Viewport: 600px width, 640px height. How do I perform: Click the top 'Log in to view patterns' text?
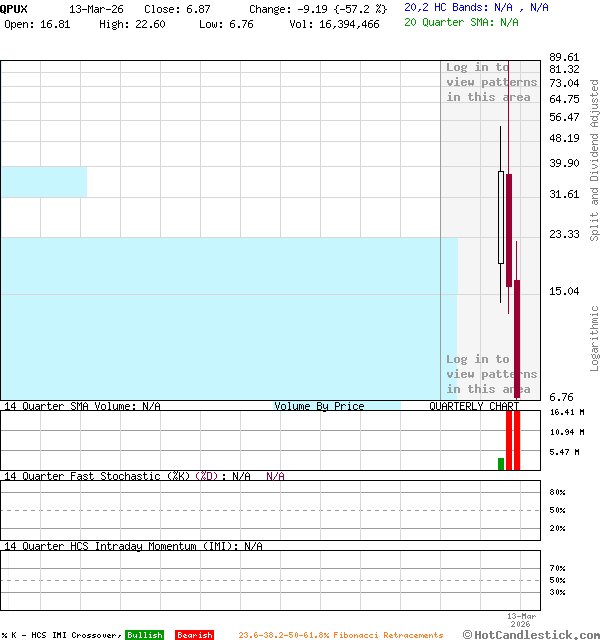click(x=491, y=82)
